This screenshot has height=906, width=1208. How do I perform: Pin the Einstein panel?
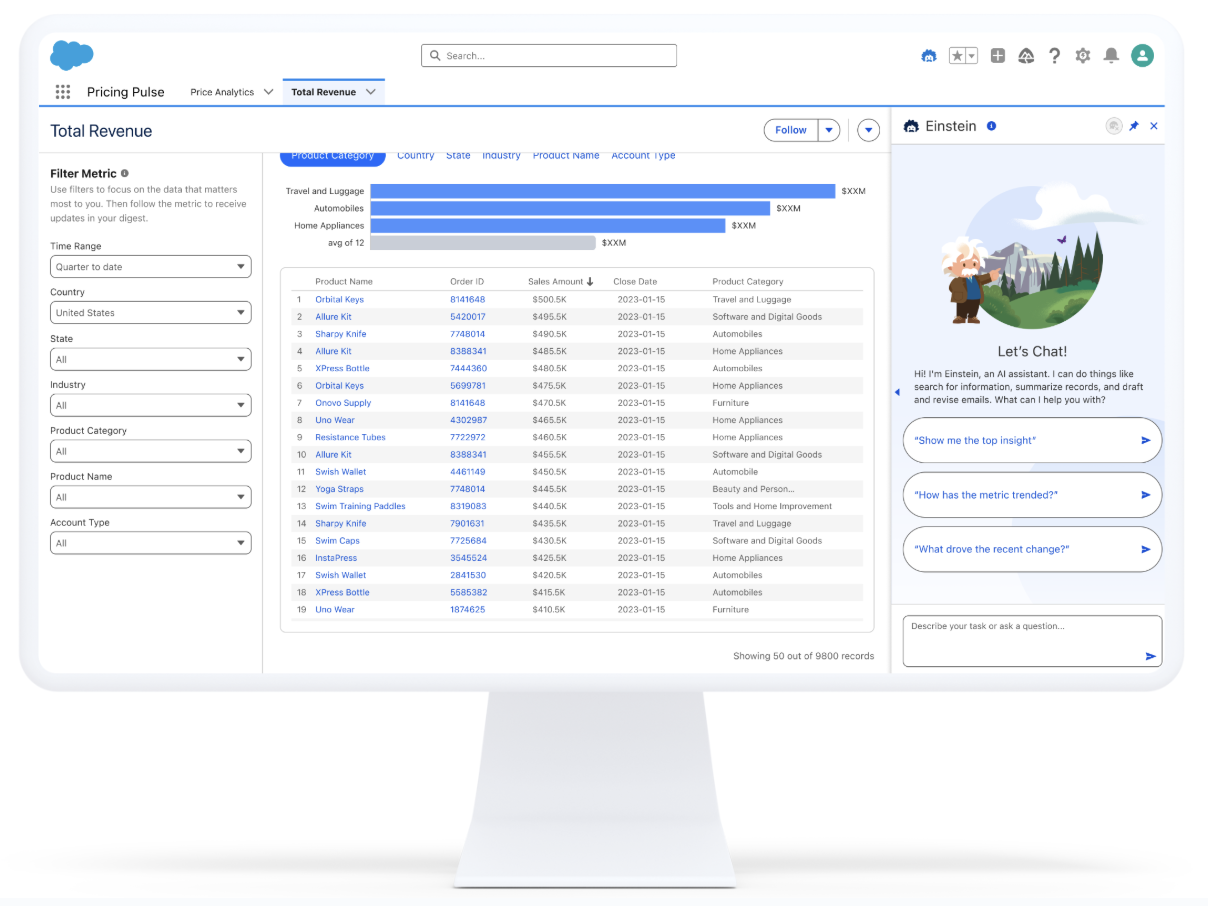click(x=1134, y=126)
